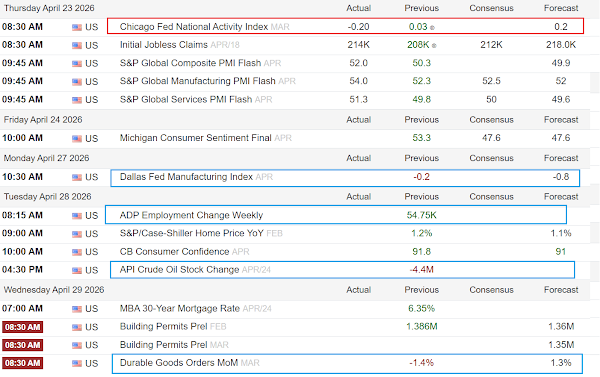The height and width of the screenshot is (377, 600).
Task: Click Forecast header in Thursday April 23 section
Action: 561,8
